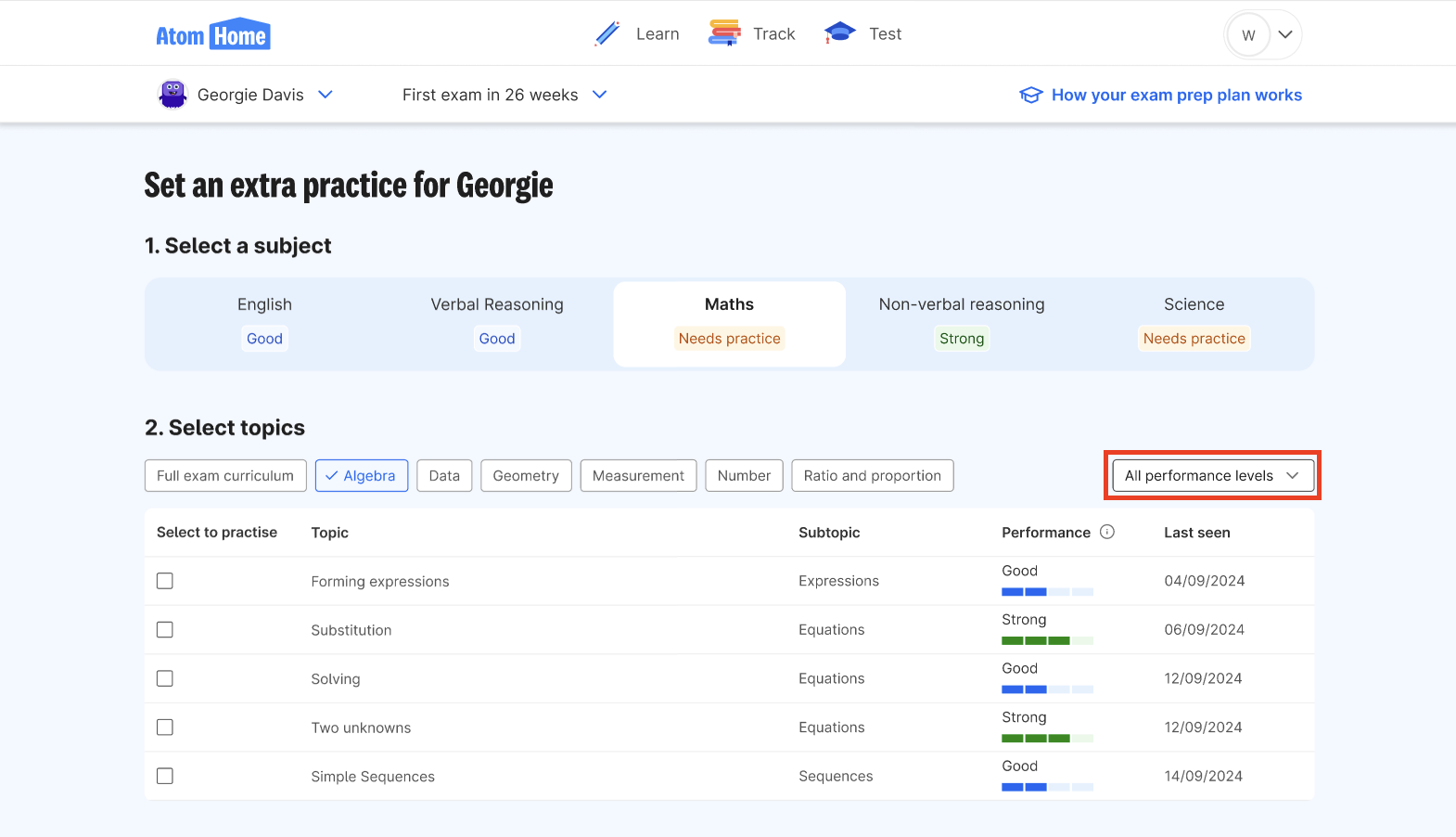Expand the account menu chevron

(1285, 35)
